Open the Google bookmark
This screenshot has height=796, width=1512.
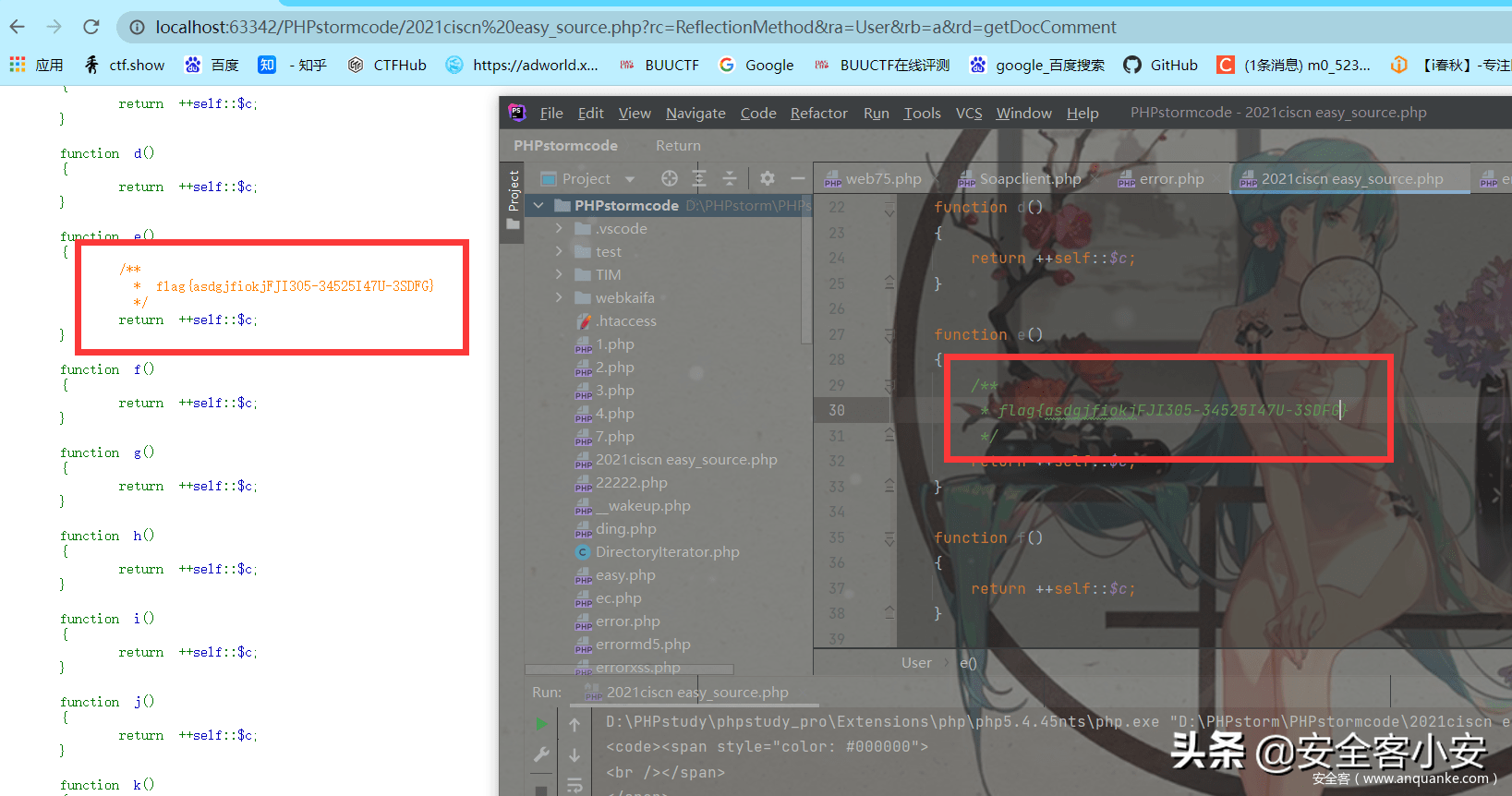point(756,65)
